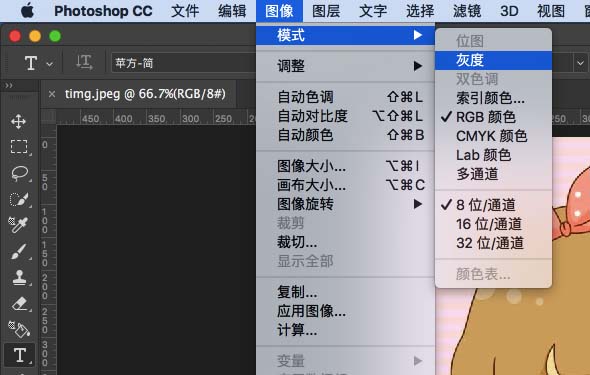Toggle text orientation icon in options bar
The width and height of the screenshot is (590, 375).
[x=84, y=62]
